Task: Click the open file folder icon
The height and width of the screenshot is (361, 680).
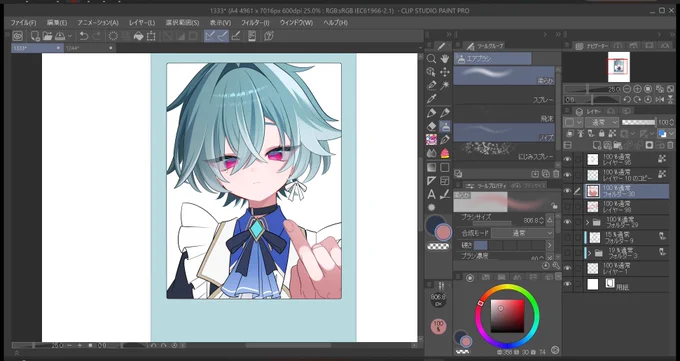Action: pos(47,36)
